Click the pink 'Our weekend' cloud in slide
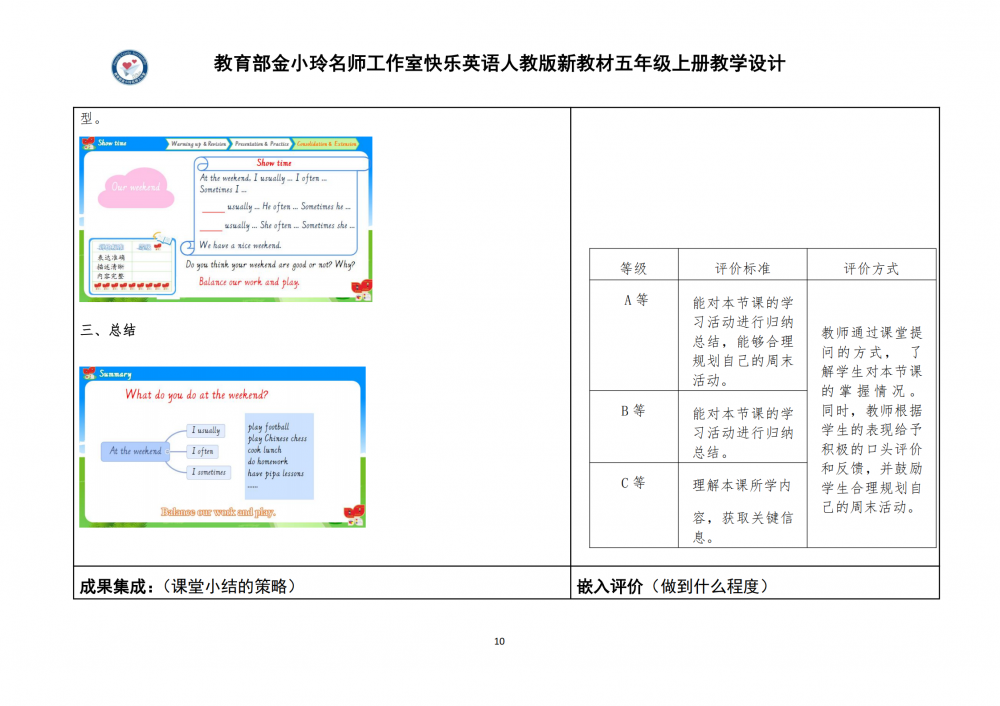 pos(136,188)
